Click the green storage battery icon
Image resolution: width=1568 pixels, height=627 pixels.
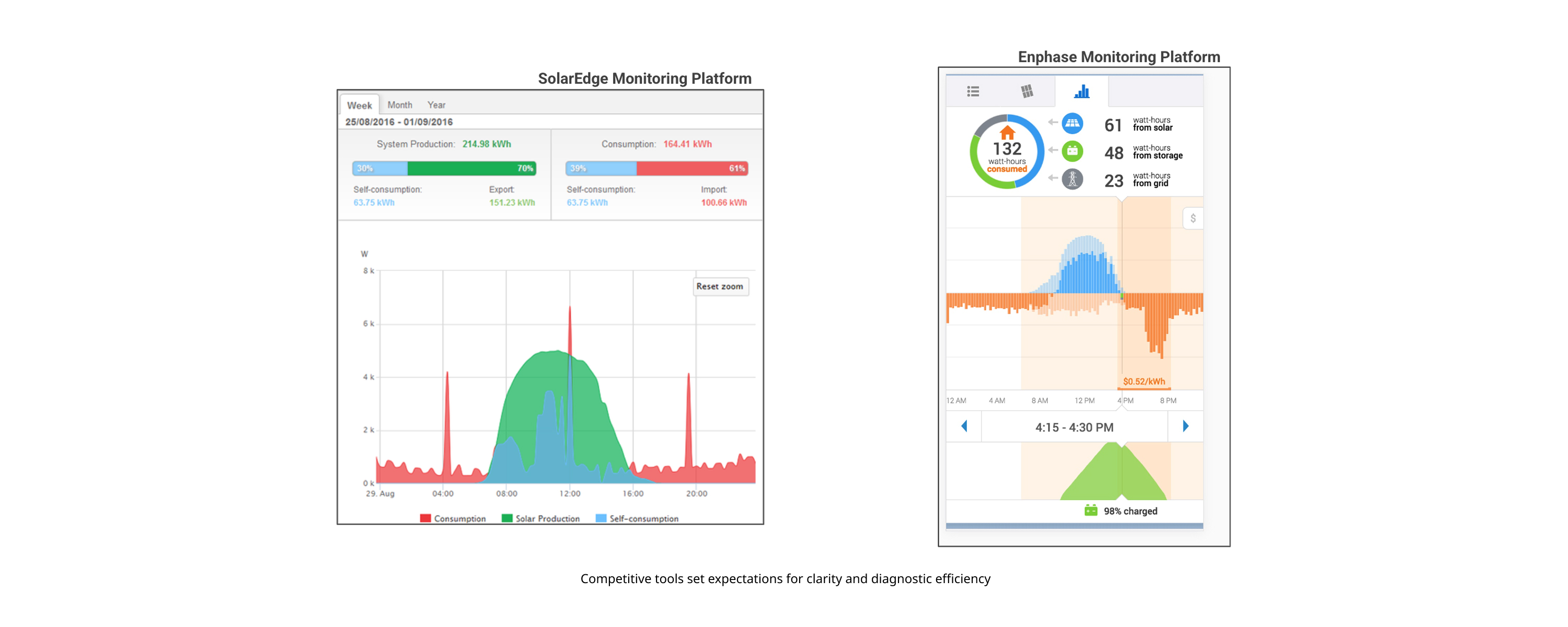click(x=1072, y=151)
